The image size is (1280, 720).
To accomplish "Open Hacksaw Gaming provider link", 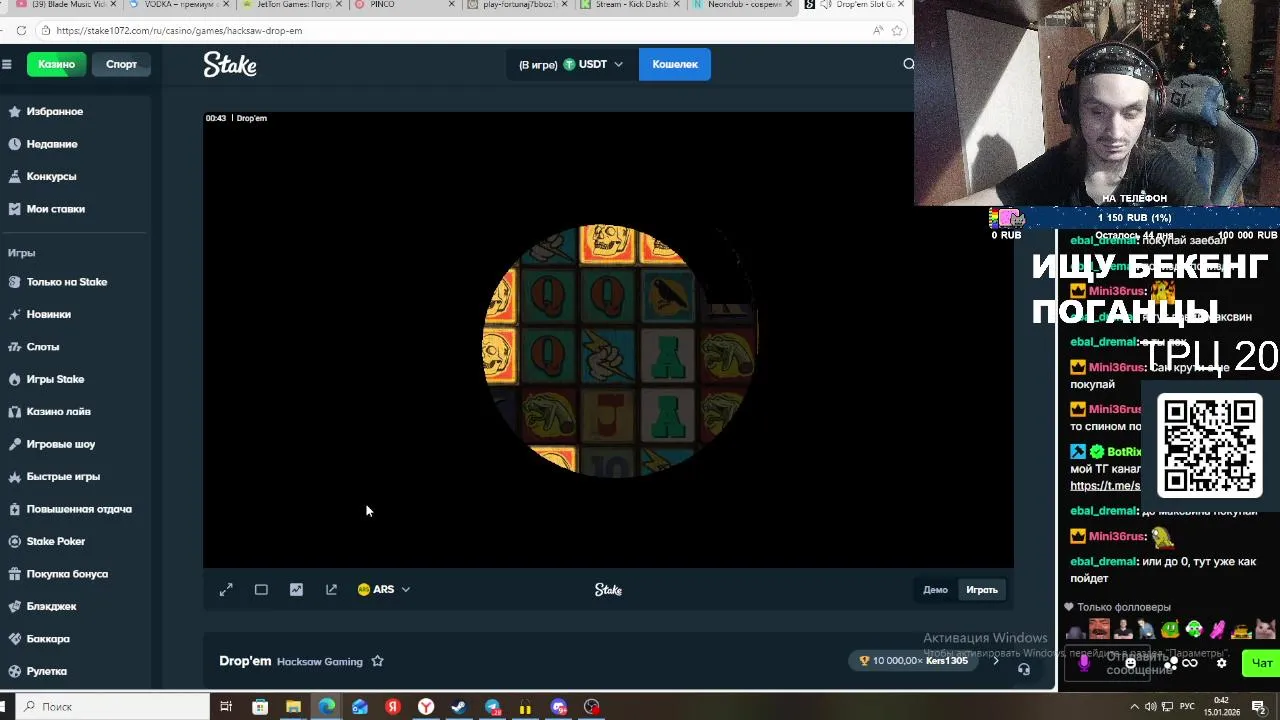I will (x=319, y=662).
